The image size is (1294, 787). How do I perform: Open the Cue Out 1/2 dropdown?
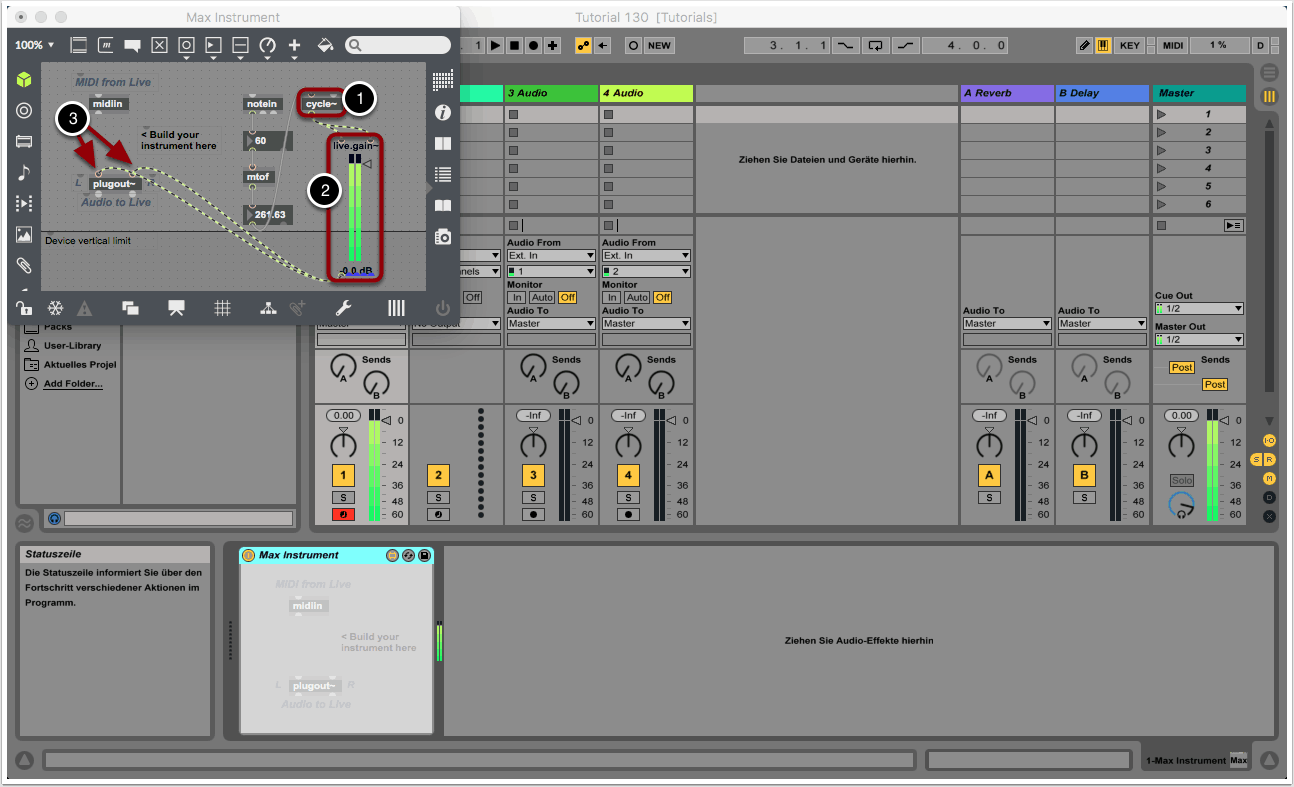1198,309
